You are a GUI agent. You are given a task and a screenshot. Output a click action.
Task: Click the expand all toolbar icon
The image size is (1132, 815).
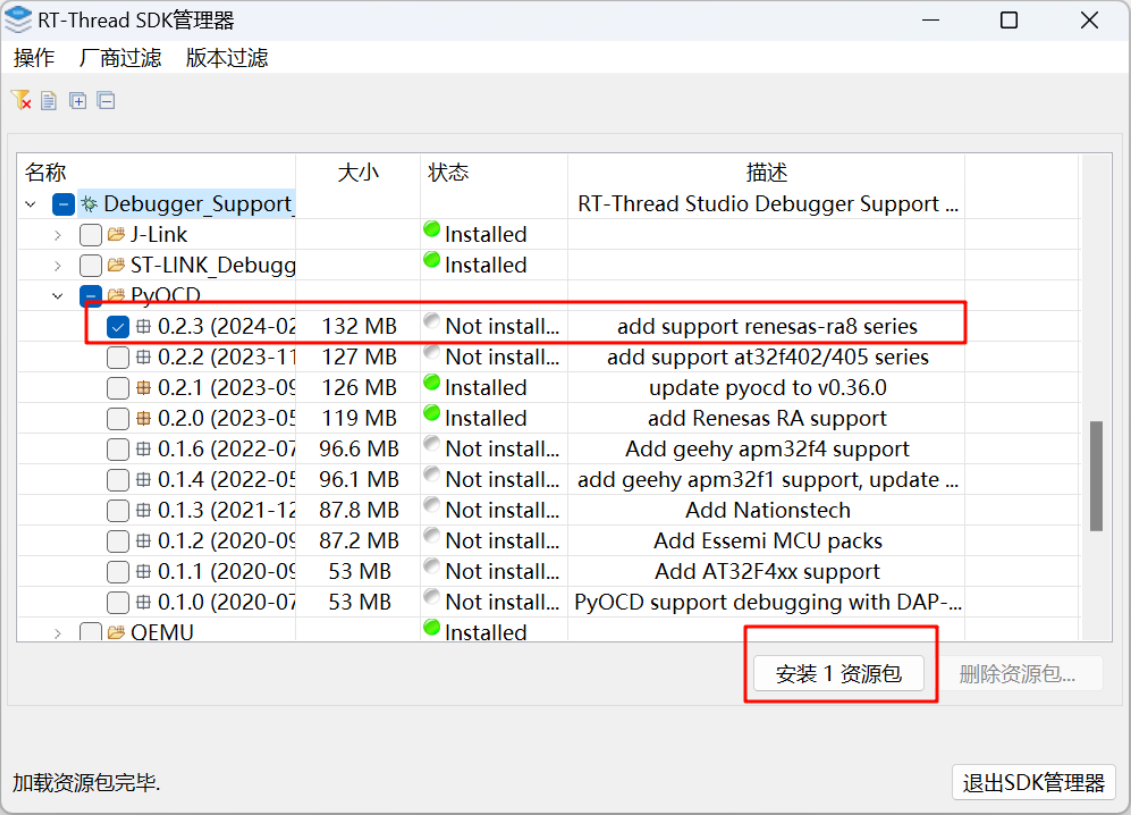78,100
